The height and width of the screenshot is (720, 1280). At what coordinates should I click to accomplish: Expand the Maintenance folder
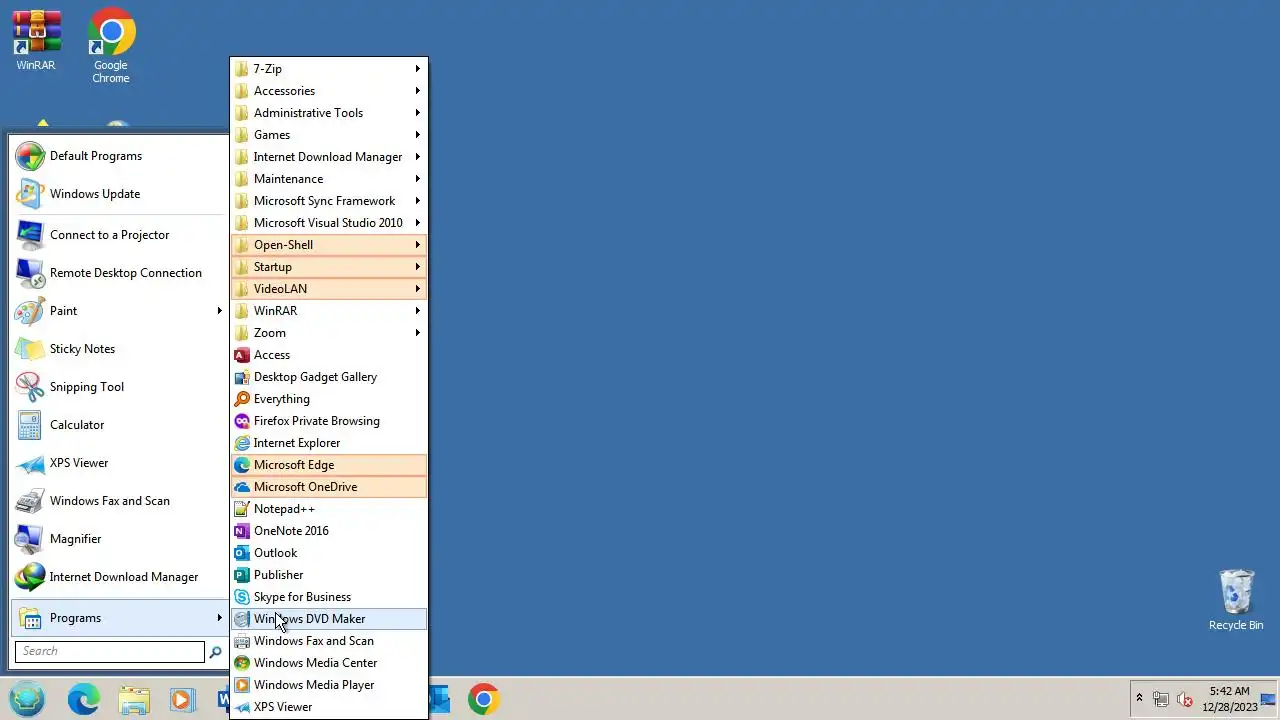click(329, 179)
